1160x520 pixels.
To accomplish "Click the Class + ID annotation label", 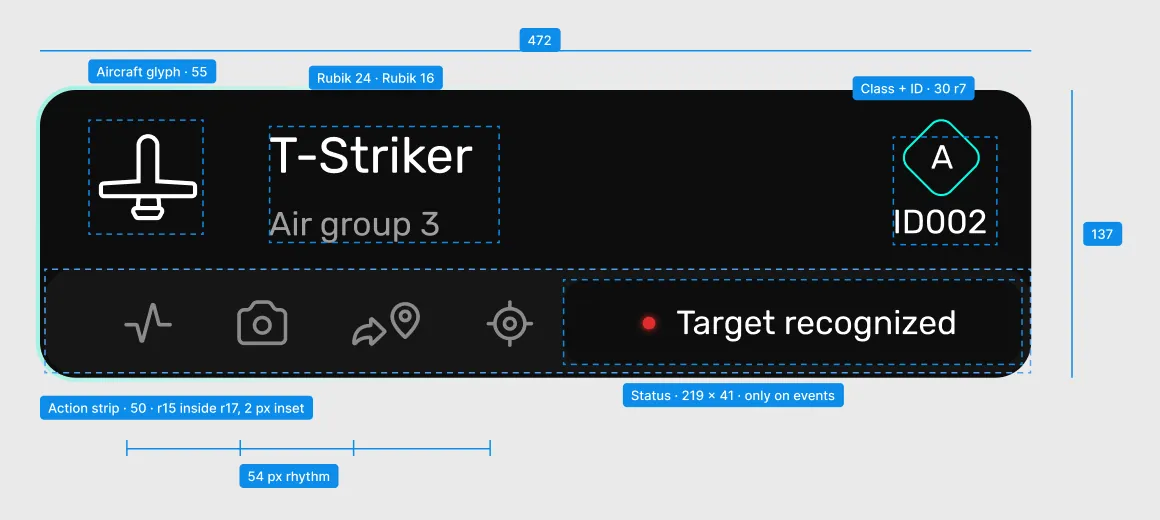I will pos(914,88).
